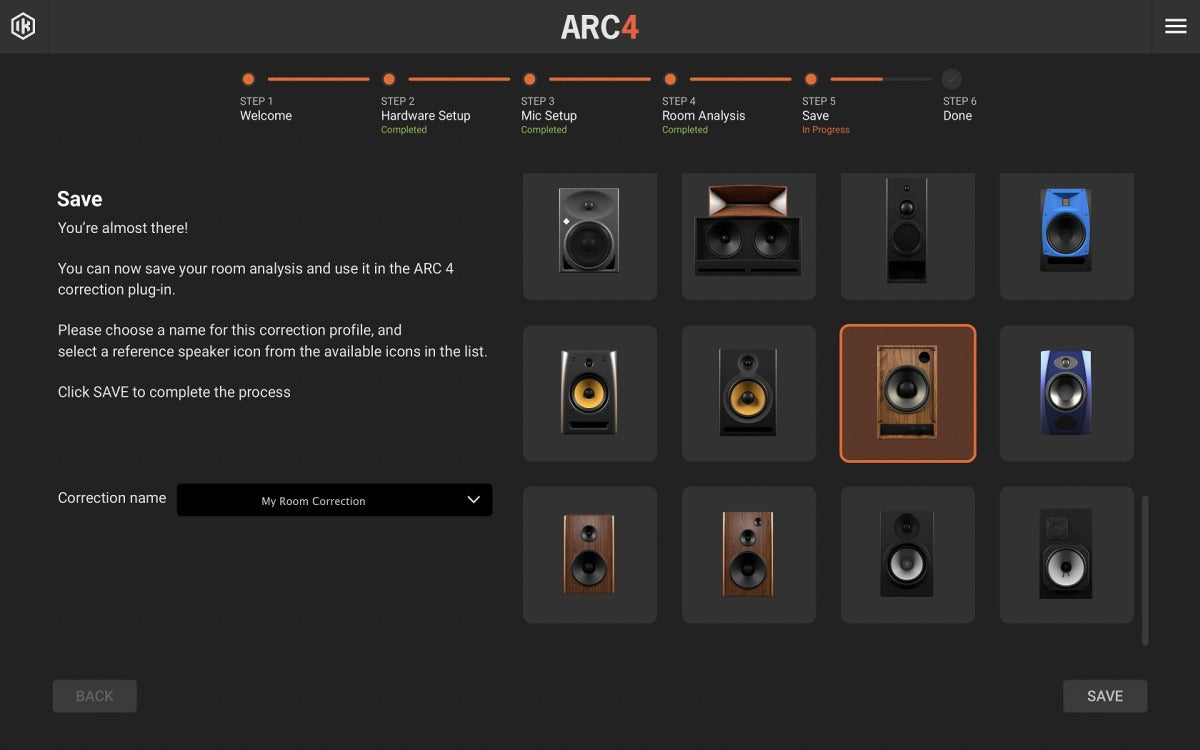Select the yellow-cone studio monitor icon
The height and width of the screenshot is (750, 1200).
pos(590,393)
